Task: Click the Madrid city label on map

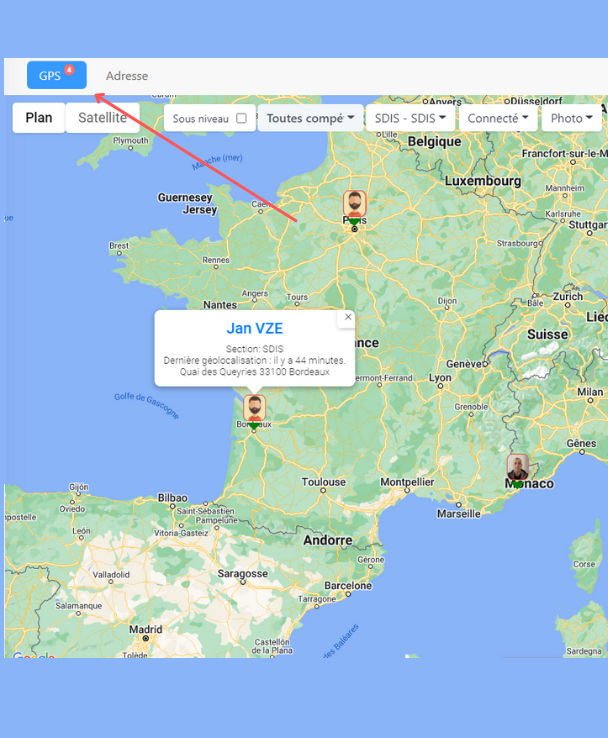Action: pos(146,631)
